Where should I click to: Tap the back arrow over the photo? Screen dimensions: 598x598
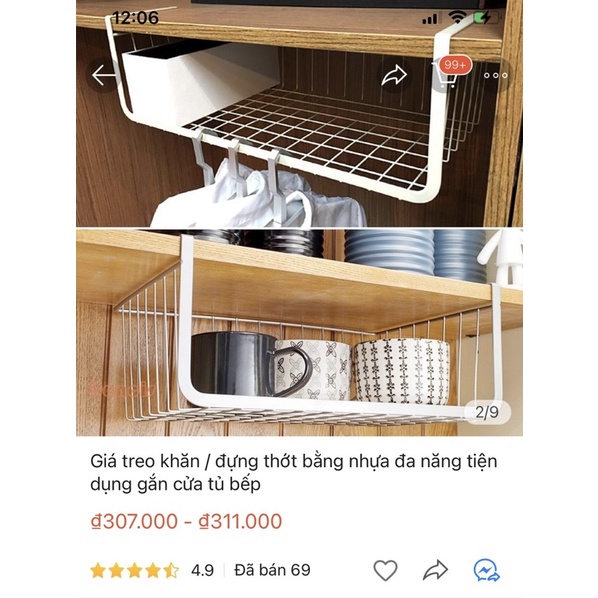(x=104, y=75)
